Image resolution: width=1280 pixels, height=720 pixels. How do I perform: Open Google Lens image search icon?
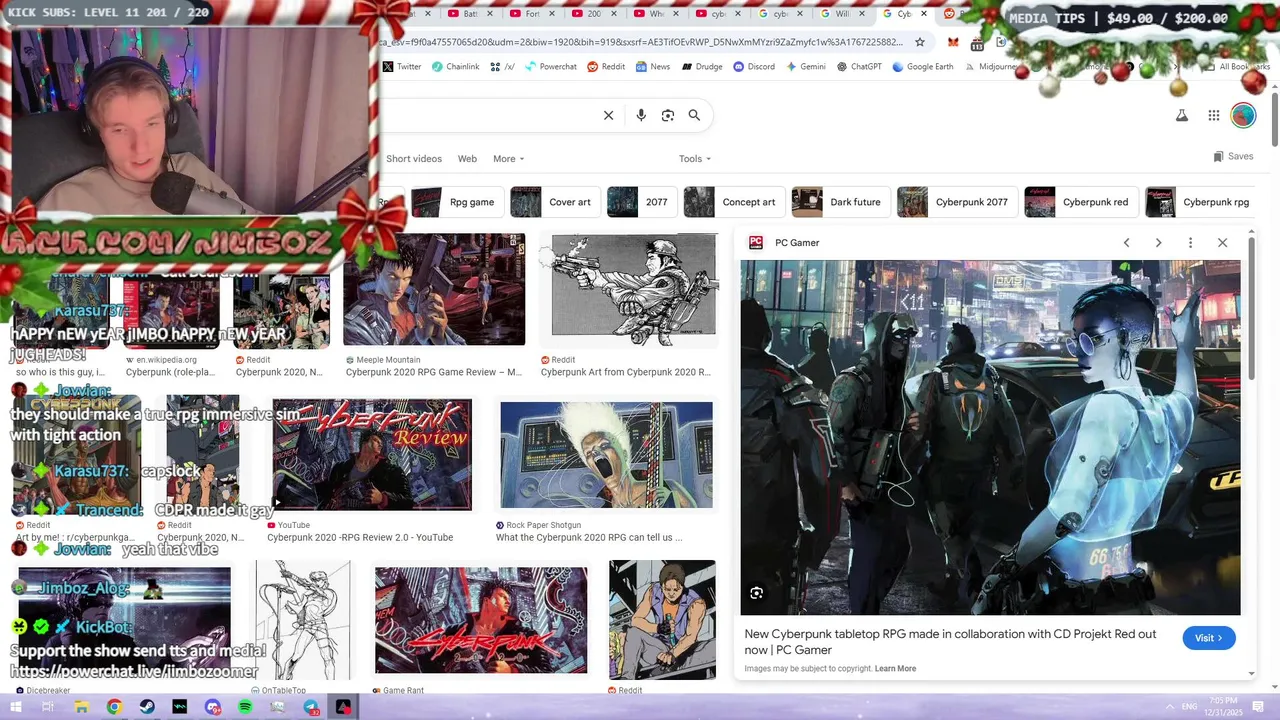pos(668,115)
